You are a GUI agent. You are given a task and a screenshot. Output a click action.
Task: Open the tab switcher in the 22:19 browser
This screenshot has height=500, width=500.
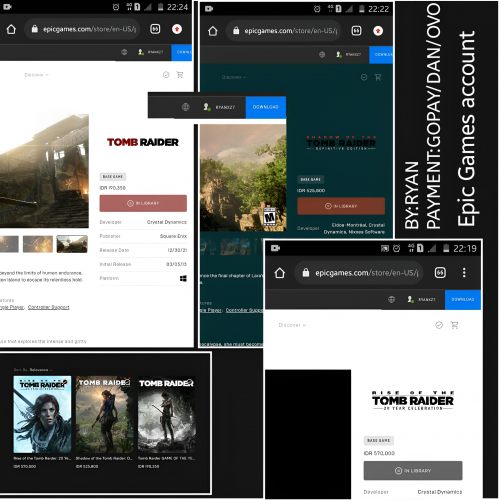[x=440, y=273]
